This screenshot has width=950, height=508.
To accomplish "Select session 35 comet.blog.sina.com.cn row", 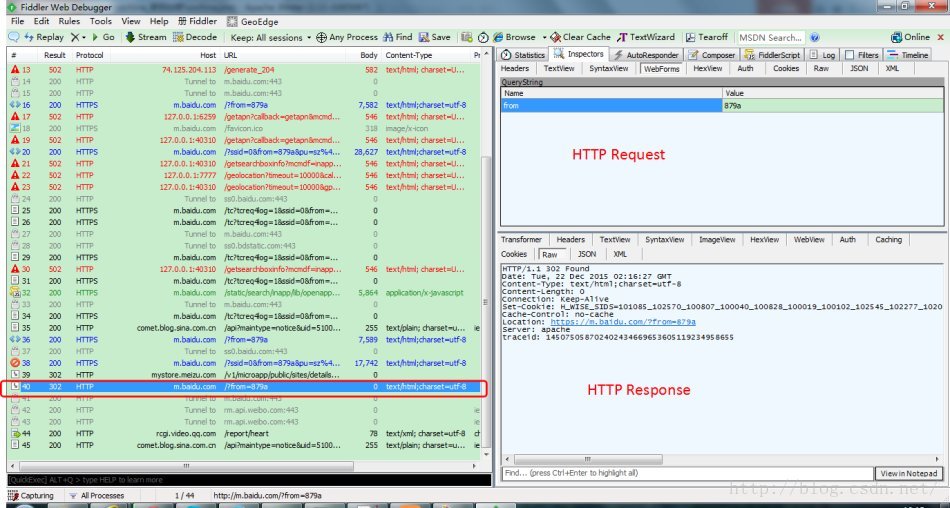I will point(245,328).
